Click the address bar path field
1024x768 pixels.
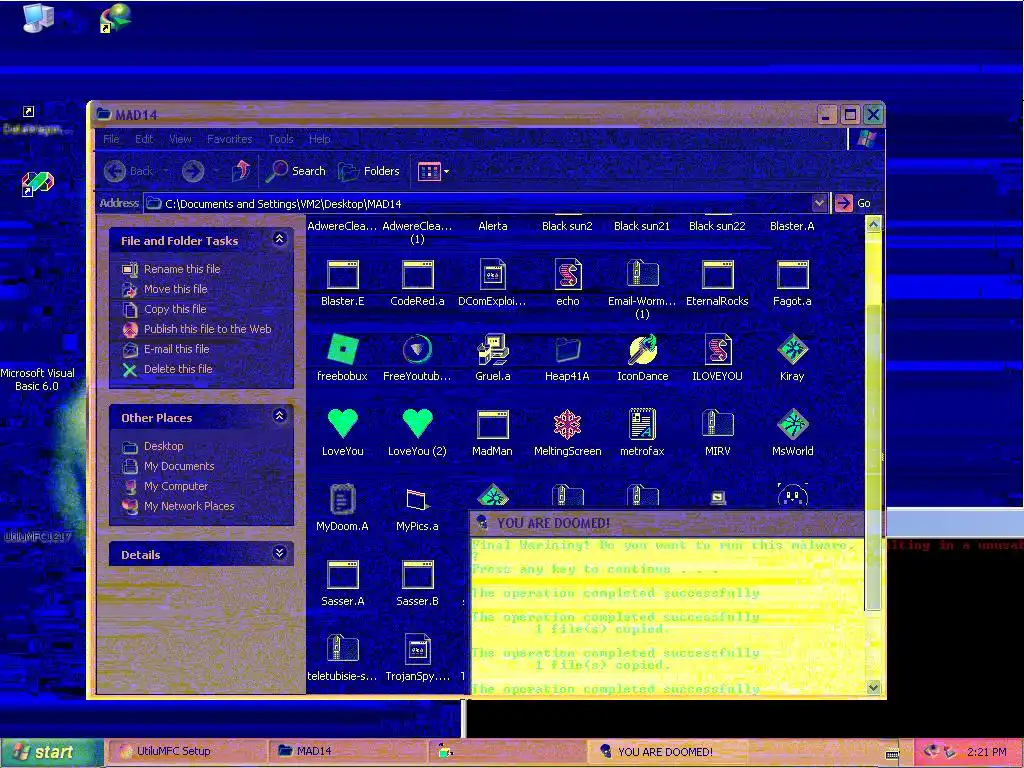[478, 203]
